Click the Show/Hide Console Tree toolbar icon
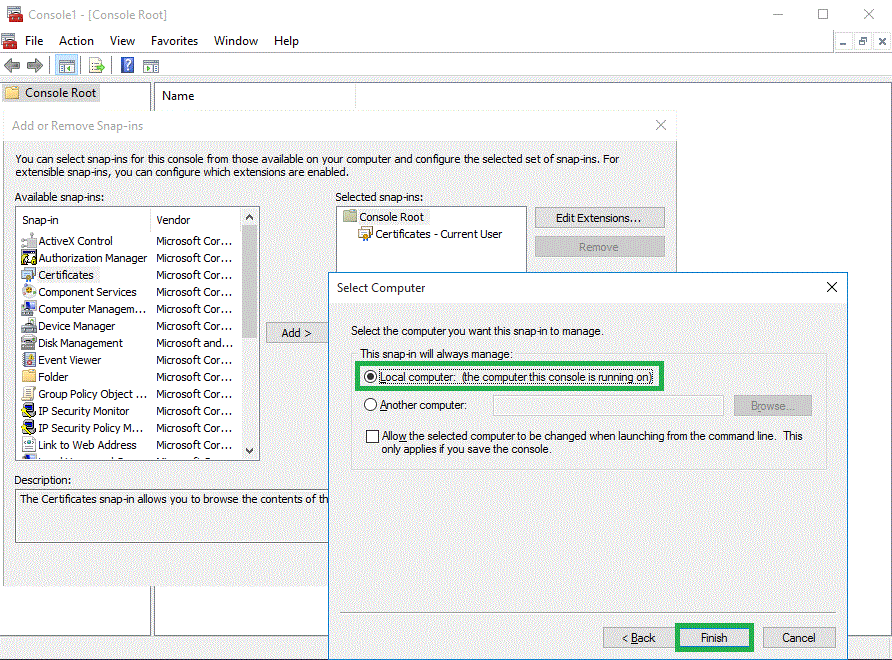 67,66
